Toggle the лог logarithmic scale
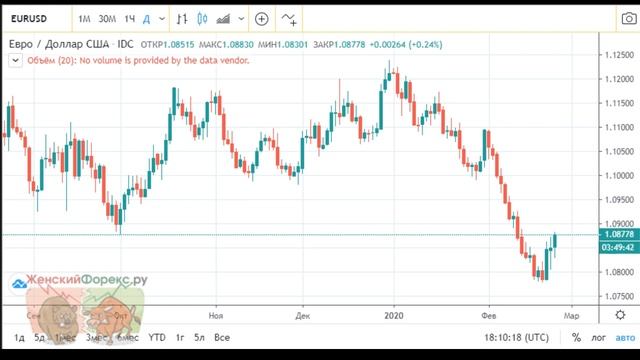This screenshot has height=360, width=640. 599,338
